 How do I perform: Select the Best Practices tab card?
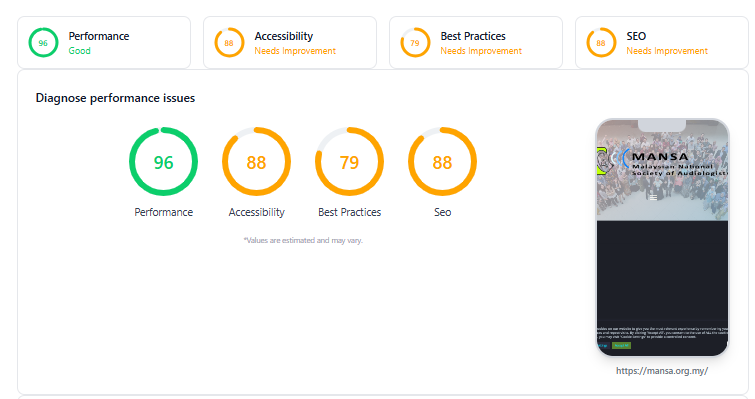pyautogui.click(x=476, y=42)
